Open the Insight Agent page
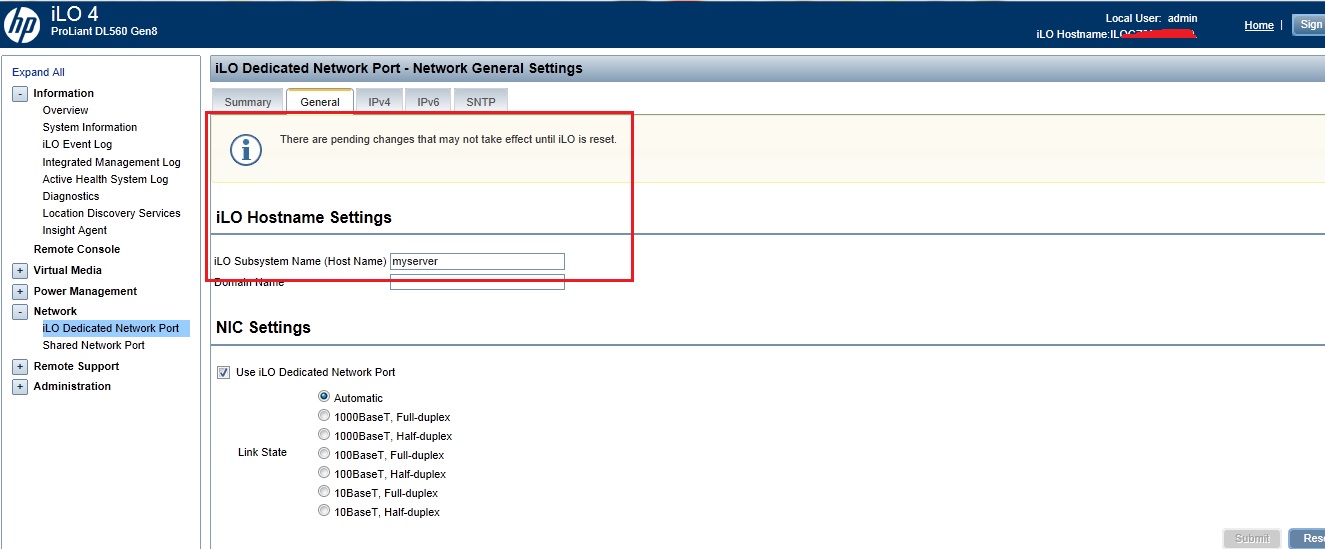Screen dimensions: 1325x549 (74, 230)
